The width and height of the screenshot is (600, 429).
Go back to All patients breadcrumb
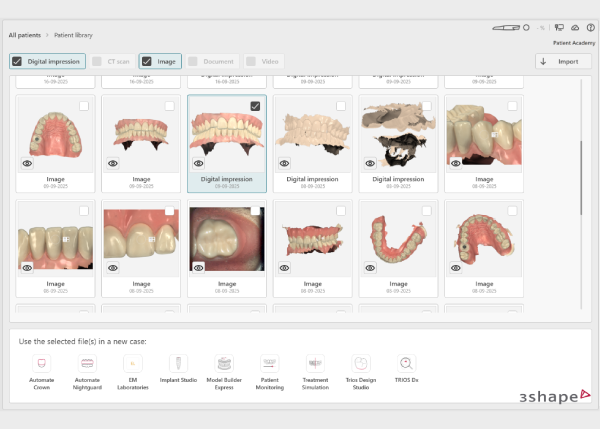click(24, 35)
